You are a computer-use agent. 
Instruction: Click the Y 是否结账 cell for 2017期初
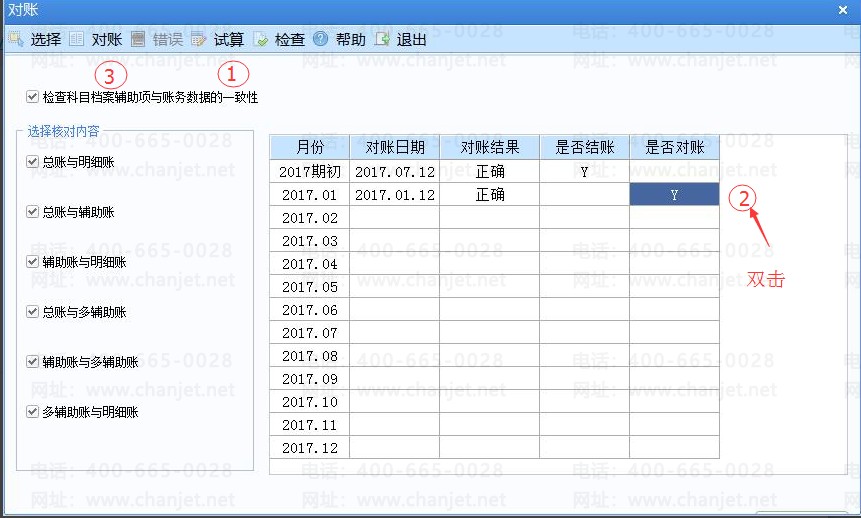point(585,171)
